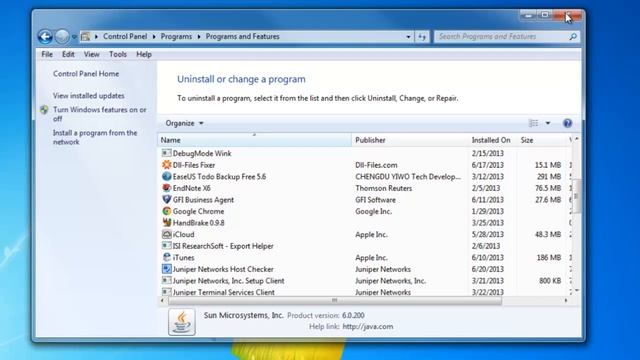Viewport: 640px width, 360px height.
Task: Click the 'Thomson Reuters' publisher cell
Action: pyautogui.click(x=383, y=188)
